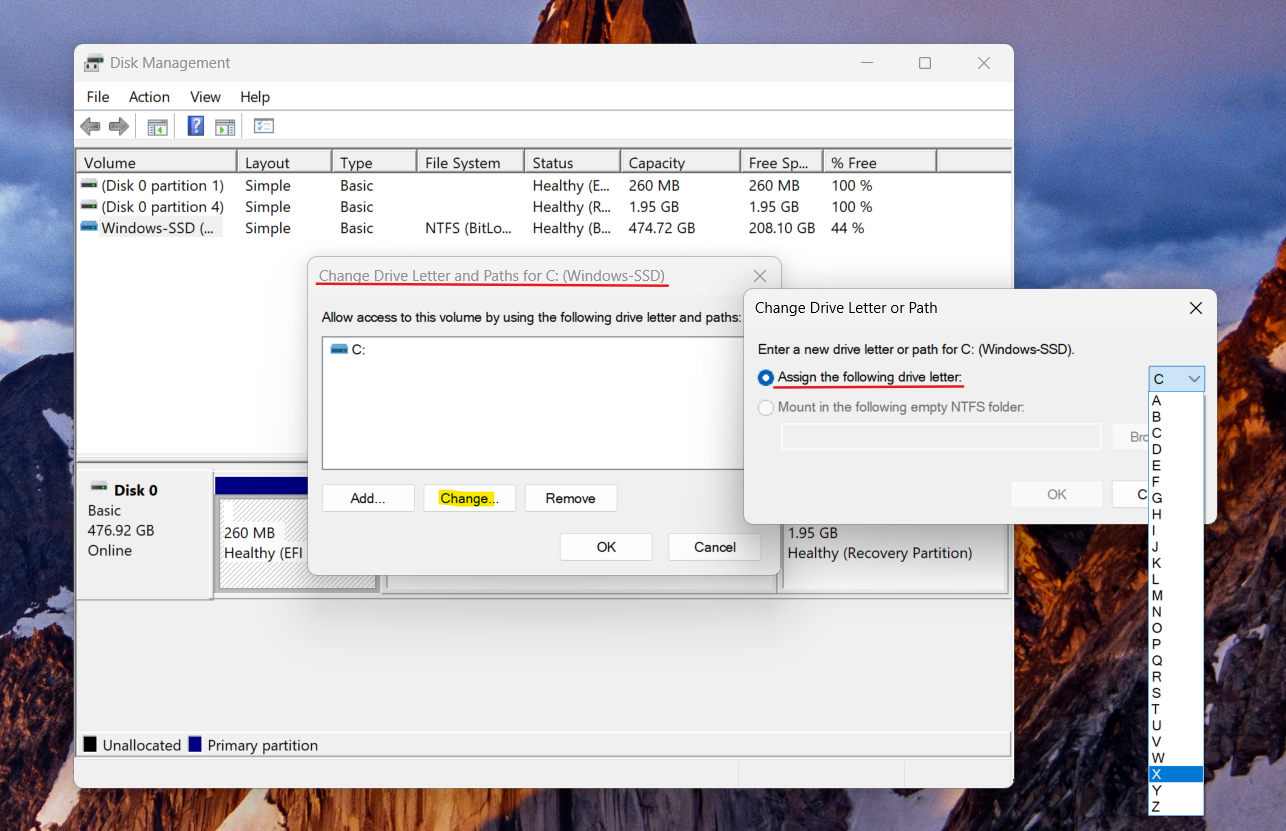Open the Help menu
1286x831 pixels.
pyautogui.click(x=255, y=97)
